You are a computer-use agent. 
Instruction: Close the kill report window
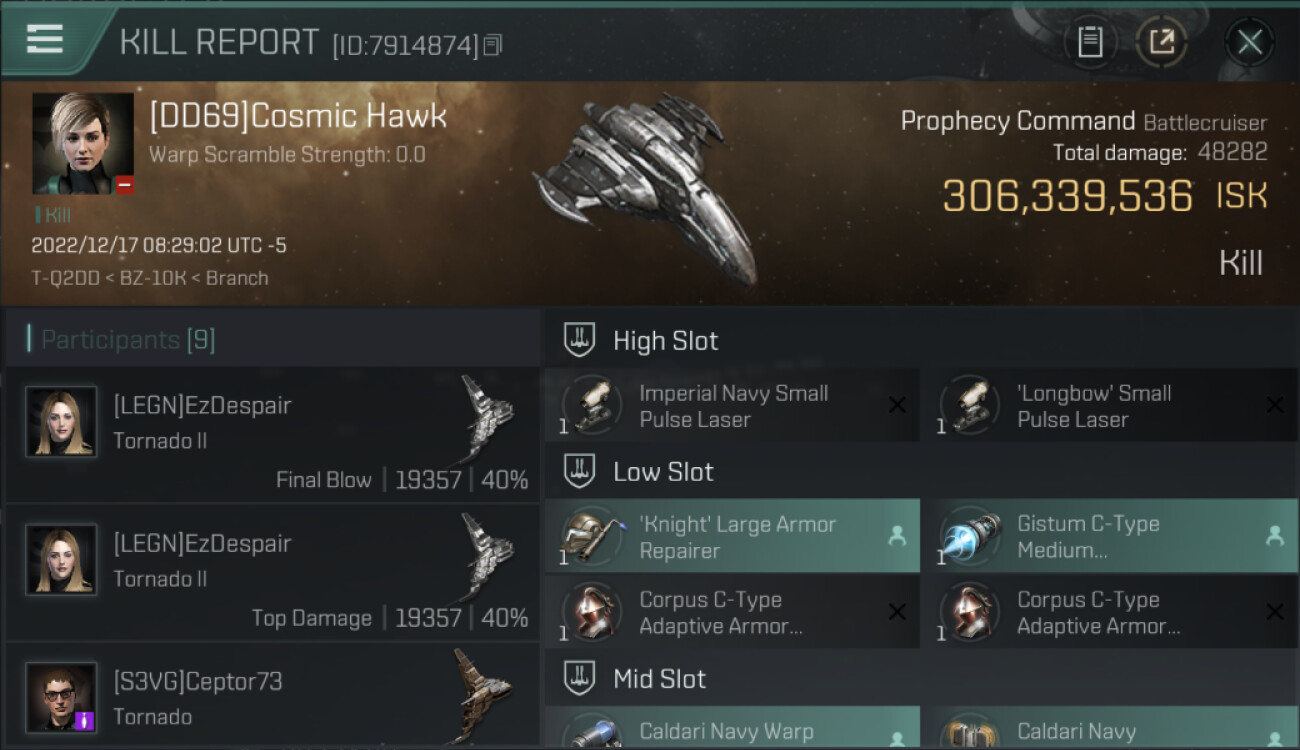tap(1249, 42)
